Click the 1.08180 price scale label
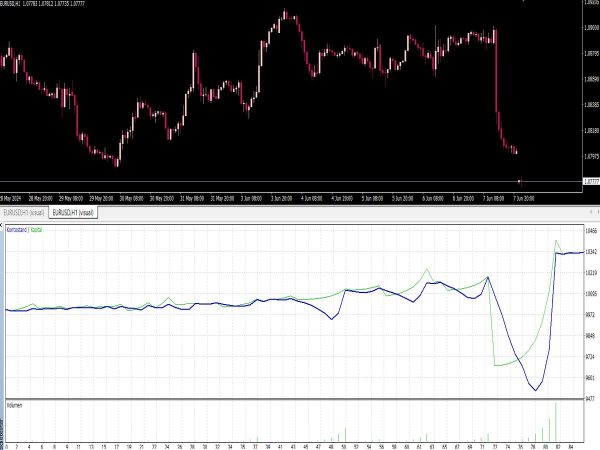600x450 pixels. (592, 131)
